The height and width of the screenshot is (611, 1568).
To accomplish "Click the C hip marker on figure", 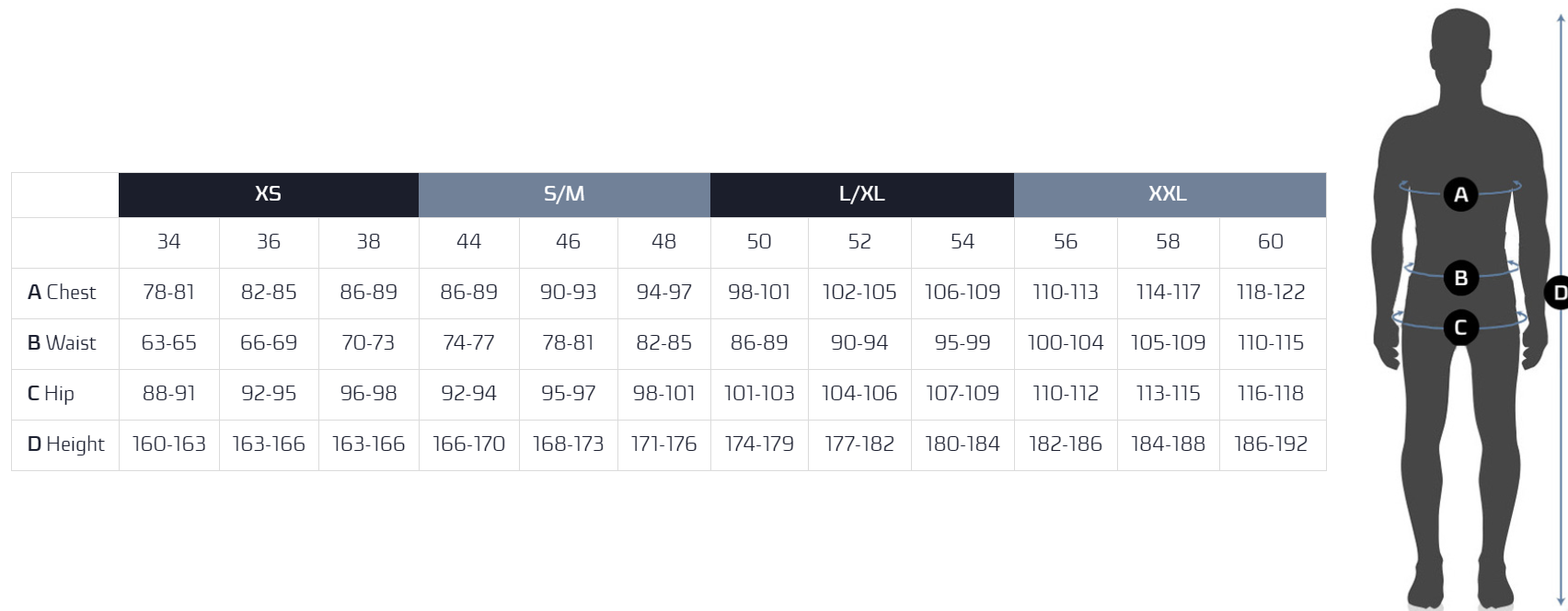I will point(1460,328).
